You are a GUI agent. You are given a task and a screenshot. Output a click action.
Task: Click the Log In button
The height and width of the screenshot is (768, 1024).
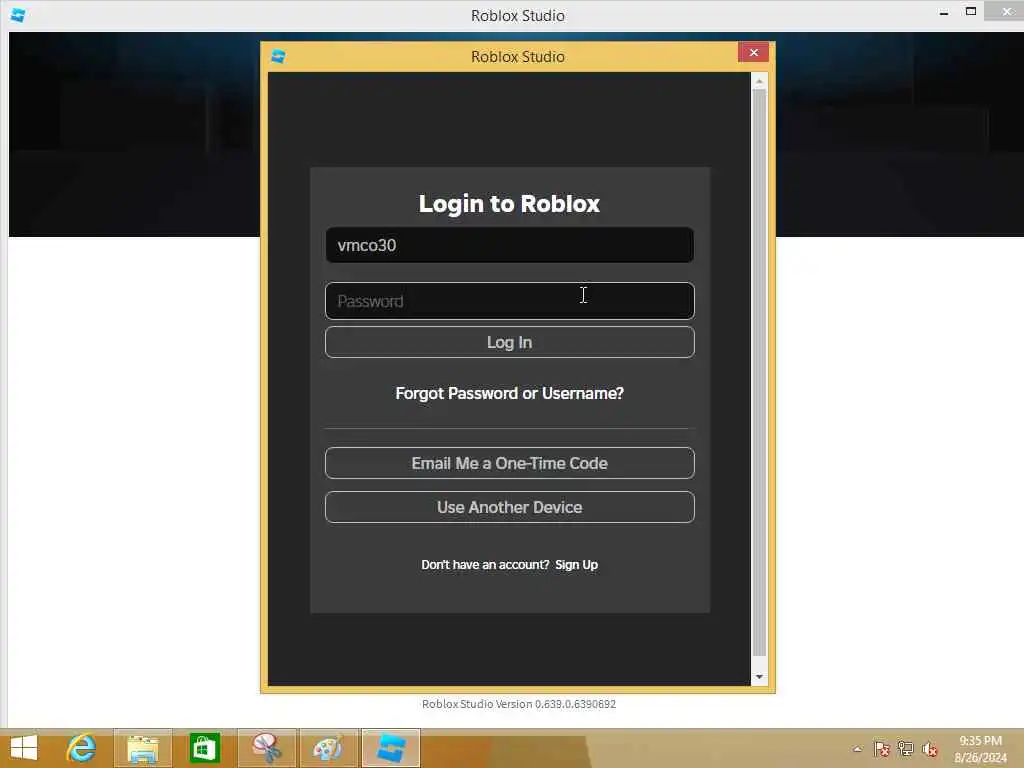(509, 342)
